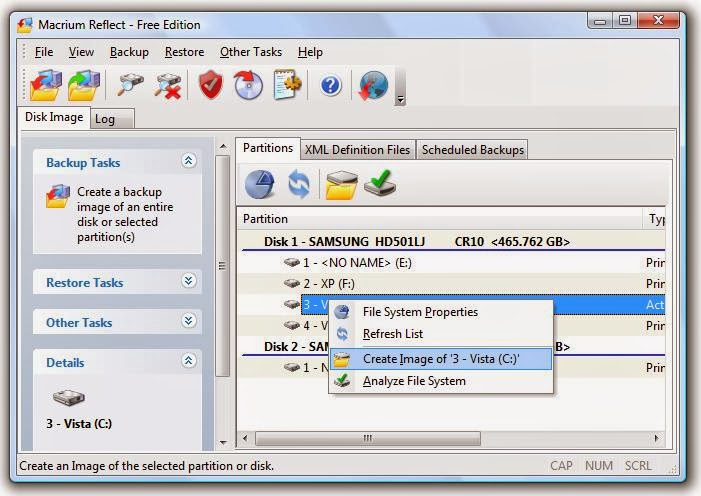Choose Analyze File System from context menu
701x496 pixels.
tap(441, 381)
